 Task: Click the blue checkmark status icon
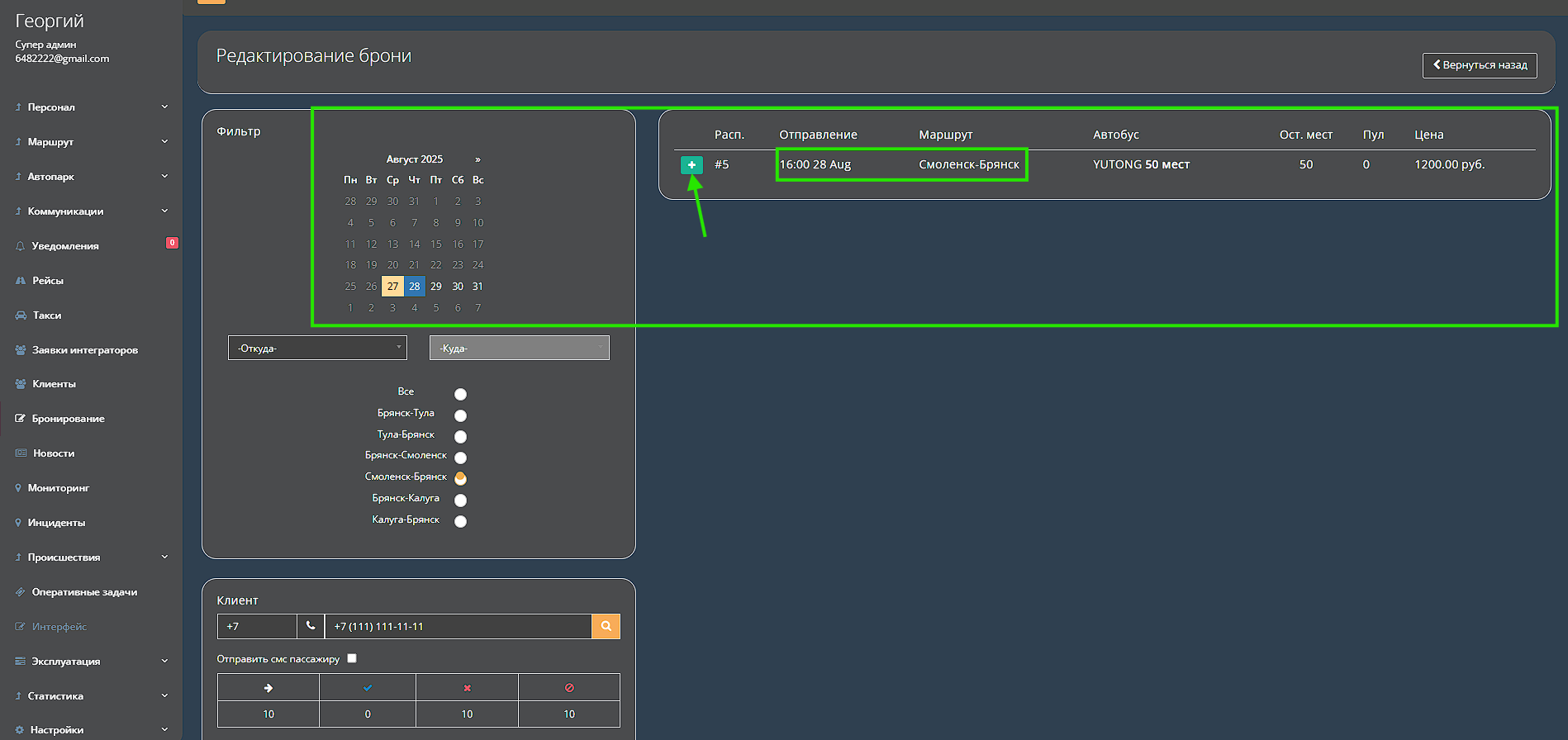(368, 688)
